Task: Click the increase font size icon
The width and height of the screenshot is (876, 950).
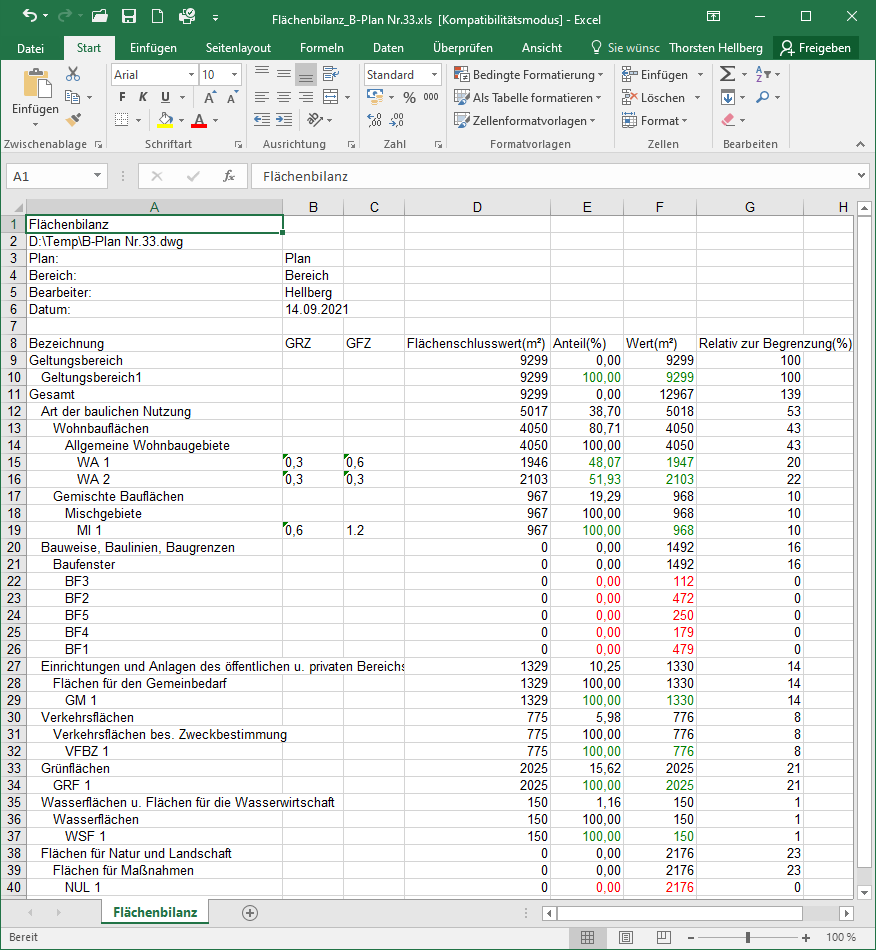Action: 211,97
